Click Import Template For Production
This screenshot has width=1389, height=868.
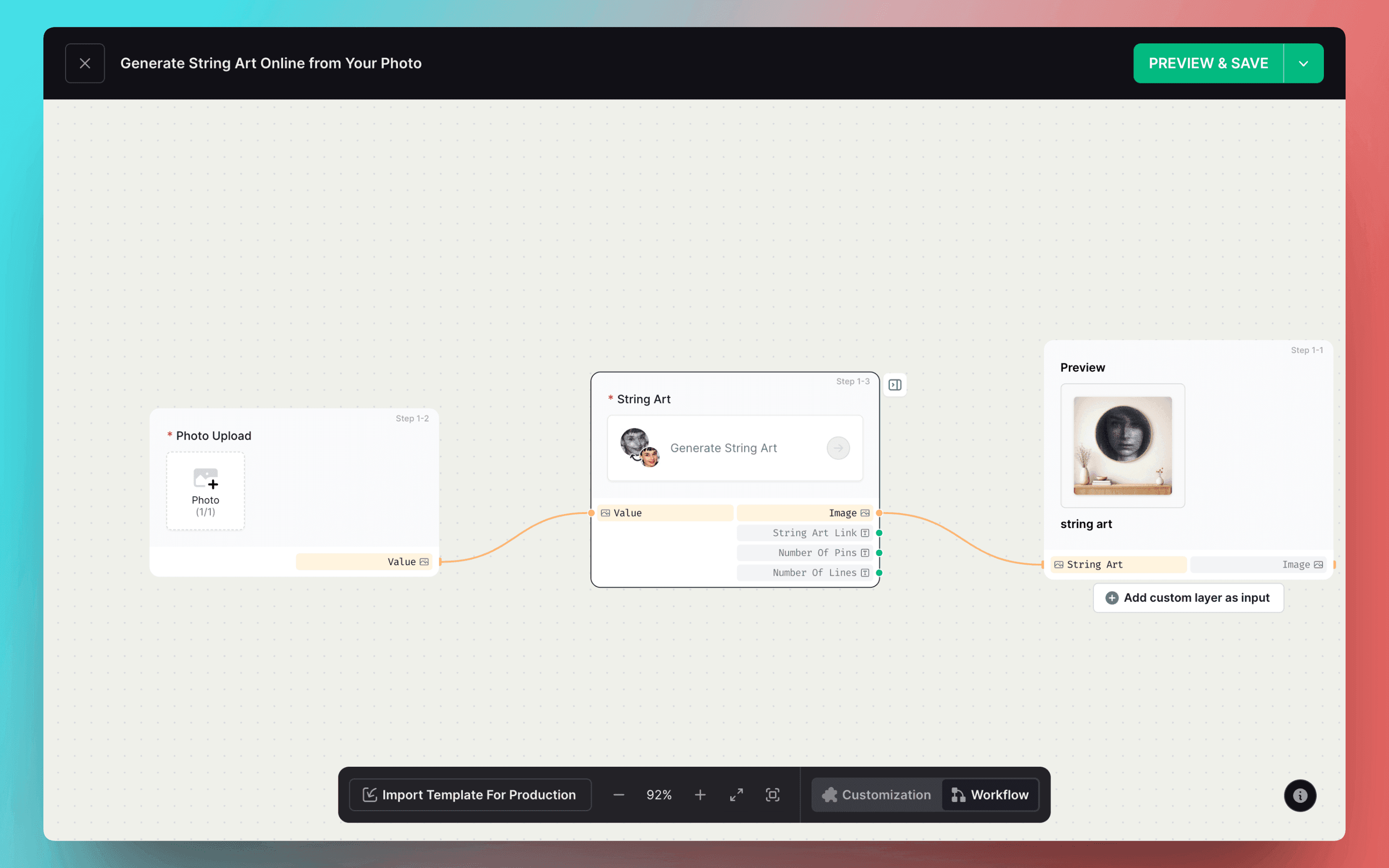[470, 795]
